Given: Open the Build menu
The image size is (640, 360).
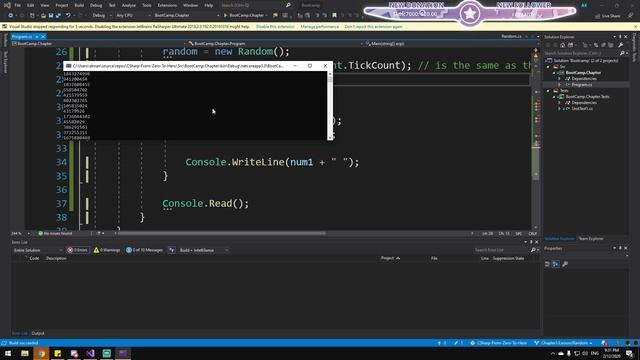Looking at the screenshot, I should [79, 5].
